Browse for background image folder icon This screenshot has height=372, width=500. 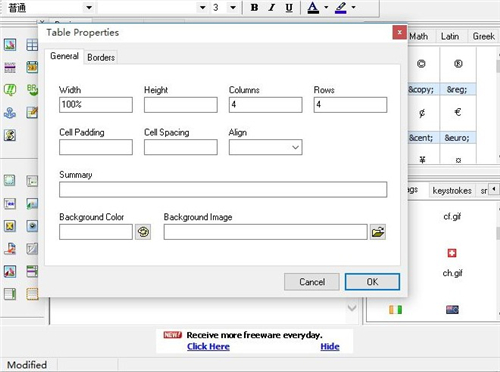(x=378, y=232)
